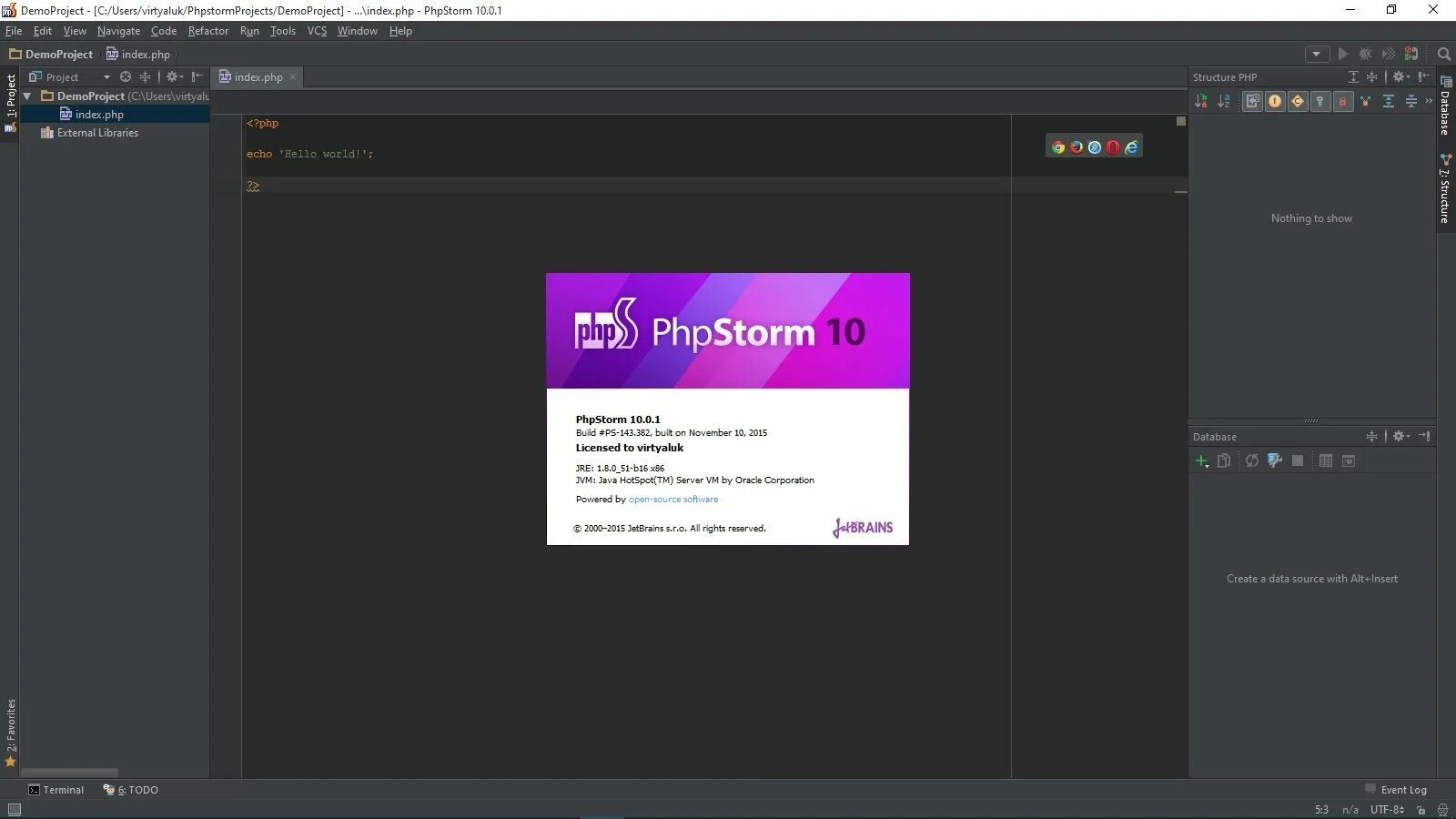This screenshot has width=1456, height=819.
Task: Click Synchronize database refresh icon
Action: [x=1252, y=461]
